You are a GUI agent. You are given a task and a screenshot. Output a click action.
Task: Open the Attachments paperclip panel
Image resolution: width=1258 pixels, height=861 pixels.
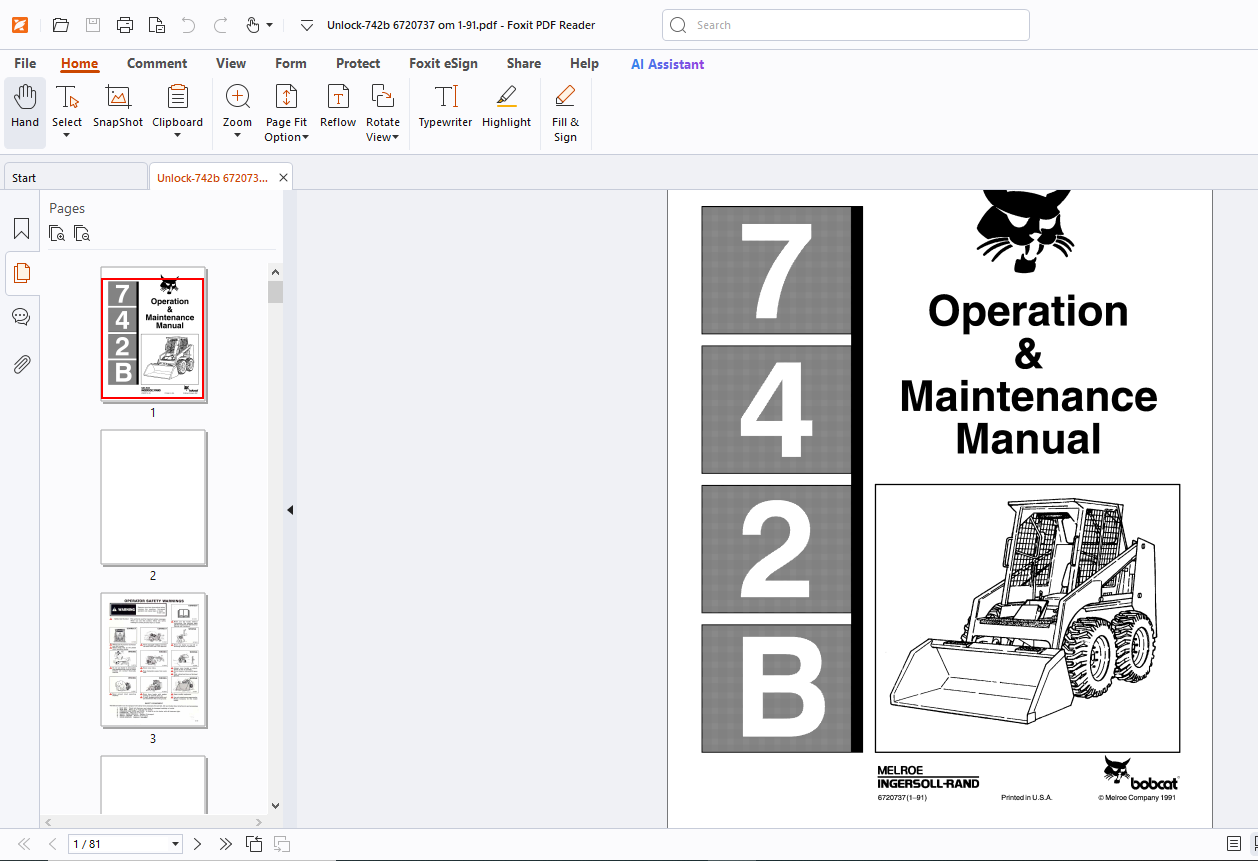point(21,363)
